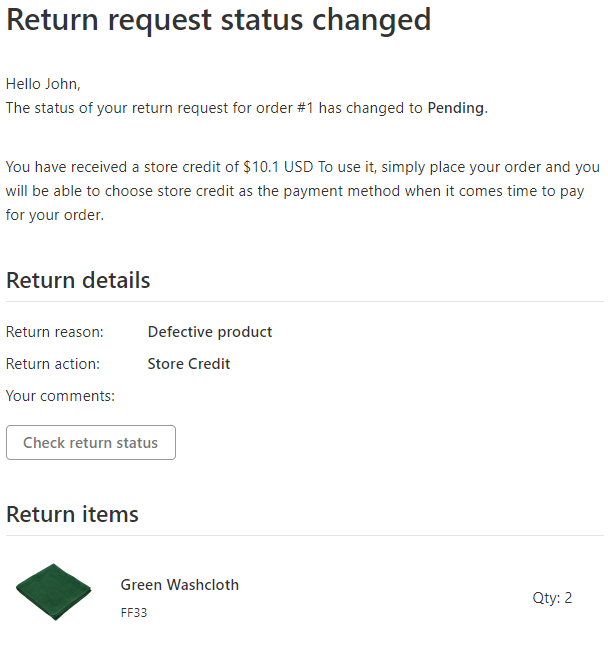The width and height of the screenshot is (608, 657).
Task: Click the Your comments label
Action: pyautogui.click(x=61, y=396)
